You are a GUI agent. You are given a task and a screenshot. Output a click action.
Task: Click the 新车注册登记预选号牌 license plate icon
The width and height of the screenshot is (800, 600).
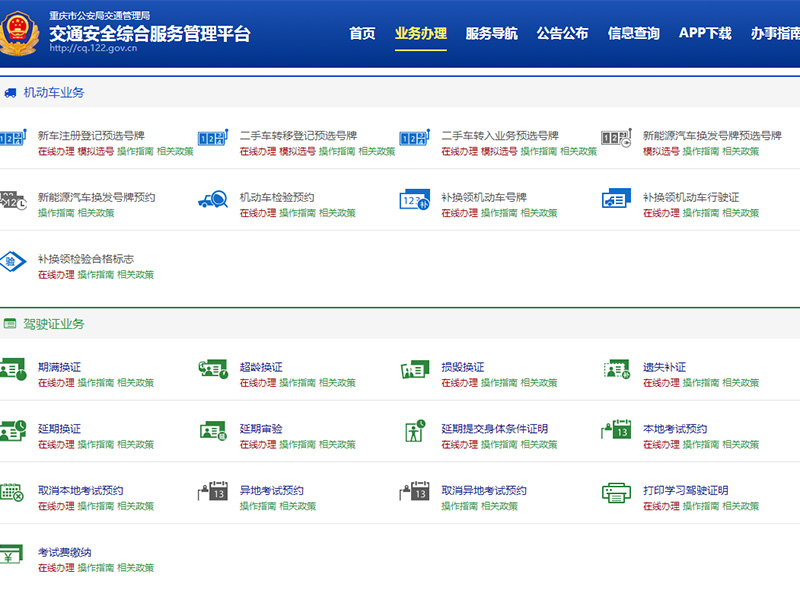point(13,139)
